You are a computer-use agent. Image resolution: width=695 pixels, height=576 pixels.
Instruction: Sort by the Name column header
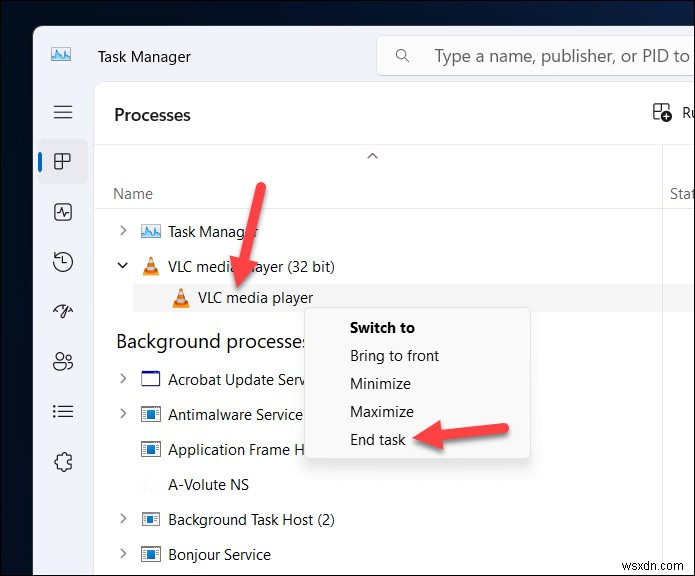pyautogui.click(x=133, y=194)
